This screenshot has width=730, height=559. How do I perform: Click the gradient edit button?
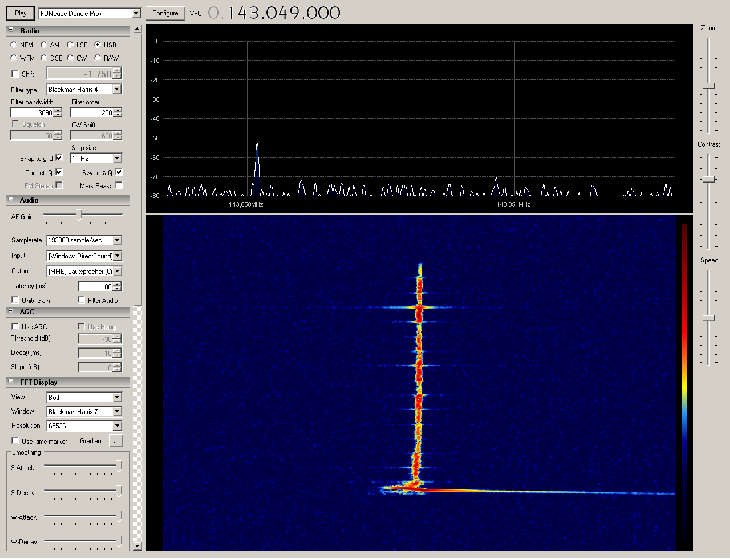(117, 440)
